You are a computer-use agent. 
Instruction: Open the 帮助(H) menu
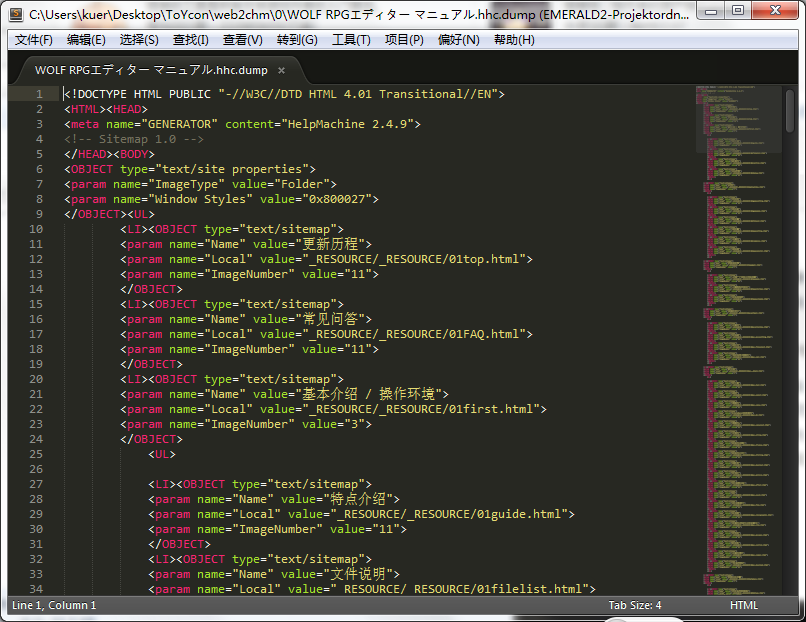pos(514,40)
